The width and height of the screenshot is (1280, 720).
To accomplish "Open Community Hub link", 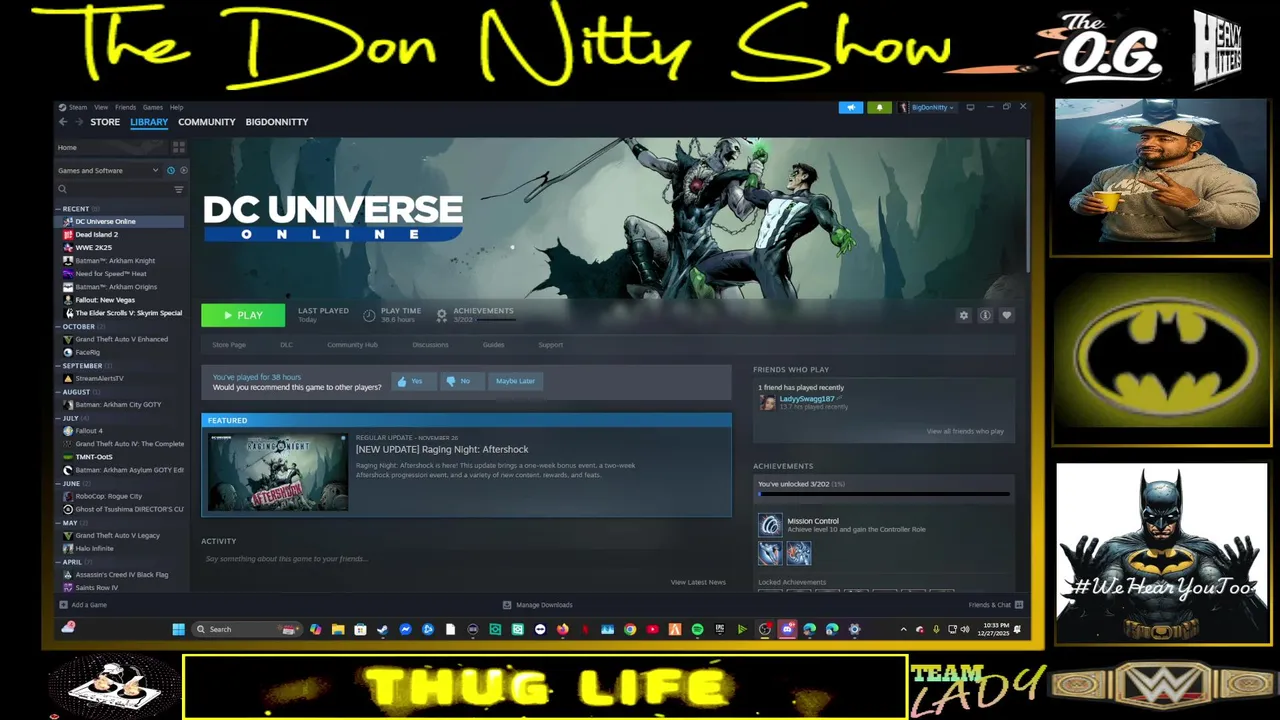I will [352, 345].
